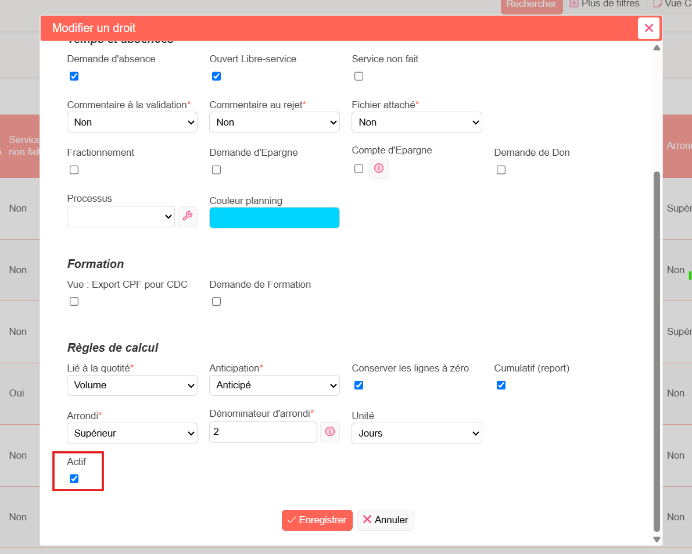Click the wrench icon beside Processus

click(188, 216)
